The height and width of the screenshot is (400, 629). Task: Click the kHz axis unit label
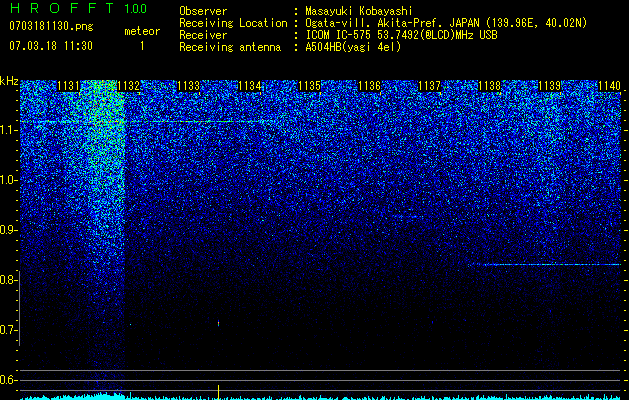point(9,81)
